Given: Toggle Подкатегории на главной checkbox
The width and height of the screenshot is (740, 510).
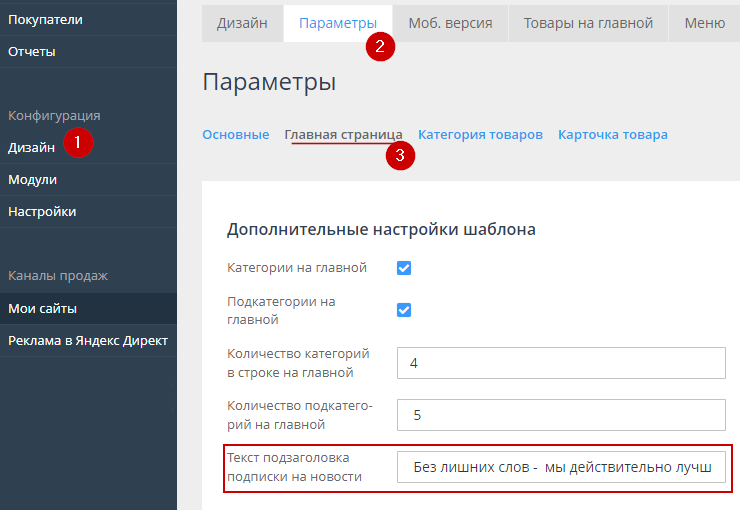Looking at the screenshot, I should pyautogui.click(x=405, y=310).
